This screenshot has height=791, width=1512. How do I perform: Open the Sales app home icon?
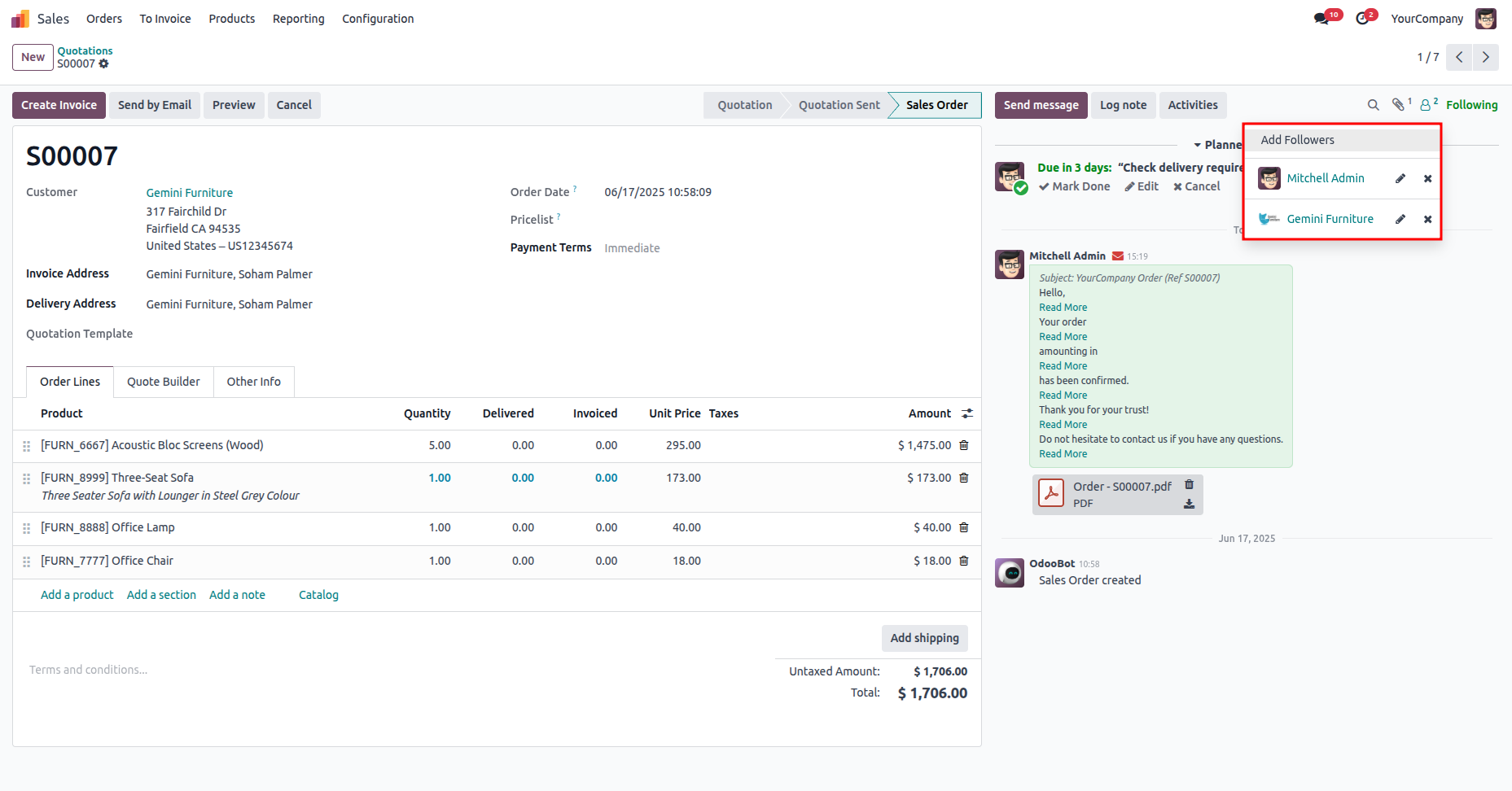pyautogui.click(x=20, y=19)
